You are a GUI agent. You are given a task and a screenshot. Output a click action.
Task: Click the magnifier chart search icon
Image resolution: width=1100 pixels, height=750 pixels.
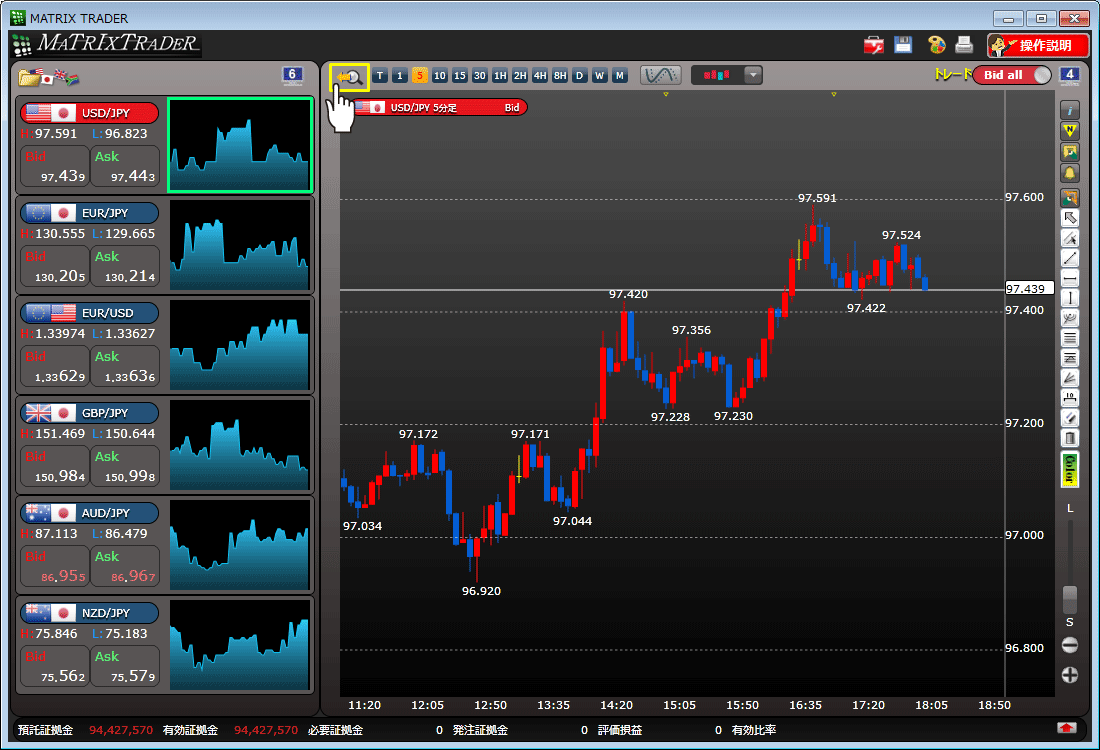349,76
